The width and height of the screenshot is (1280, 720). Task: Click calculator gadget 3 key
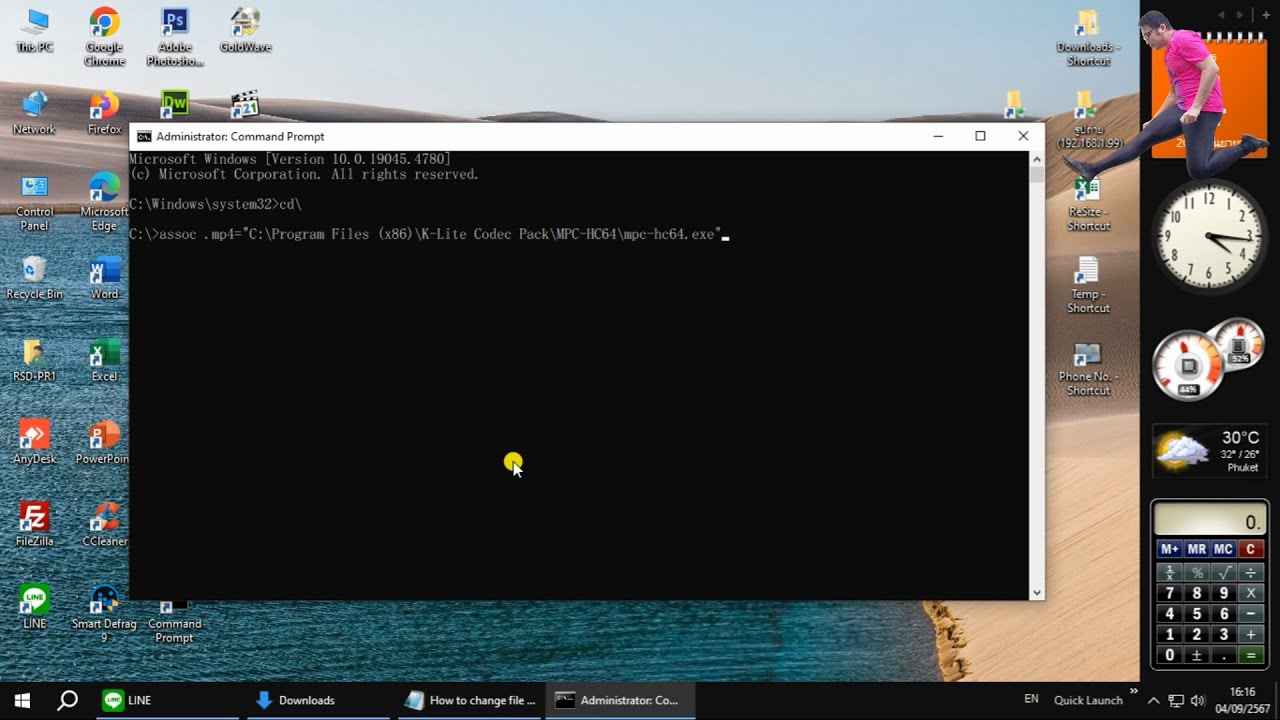tap(1223, 634)
